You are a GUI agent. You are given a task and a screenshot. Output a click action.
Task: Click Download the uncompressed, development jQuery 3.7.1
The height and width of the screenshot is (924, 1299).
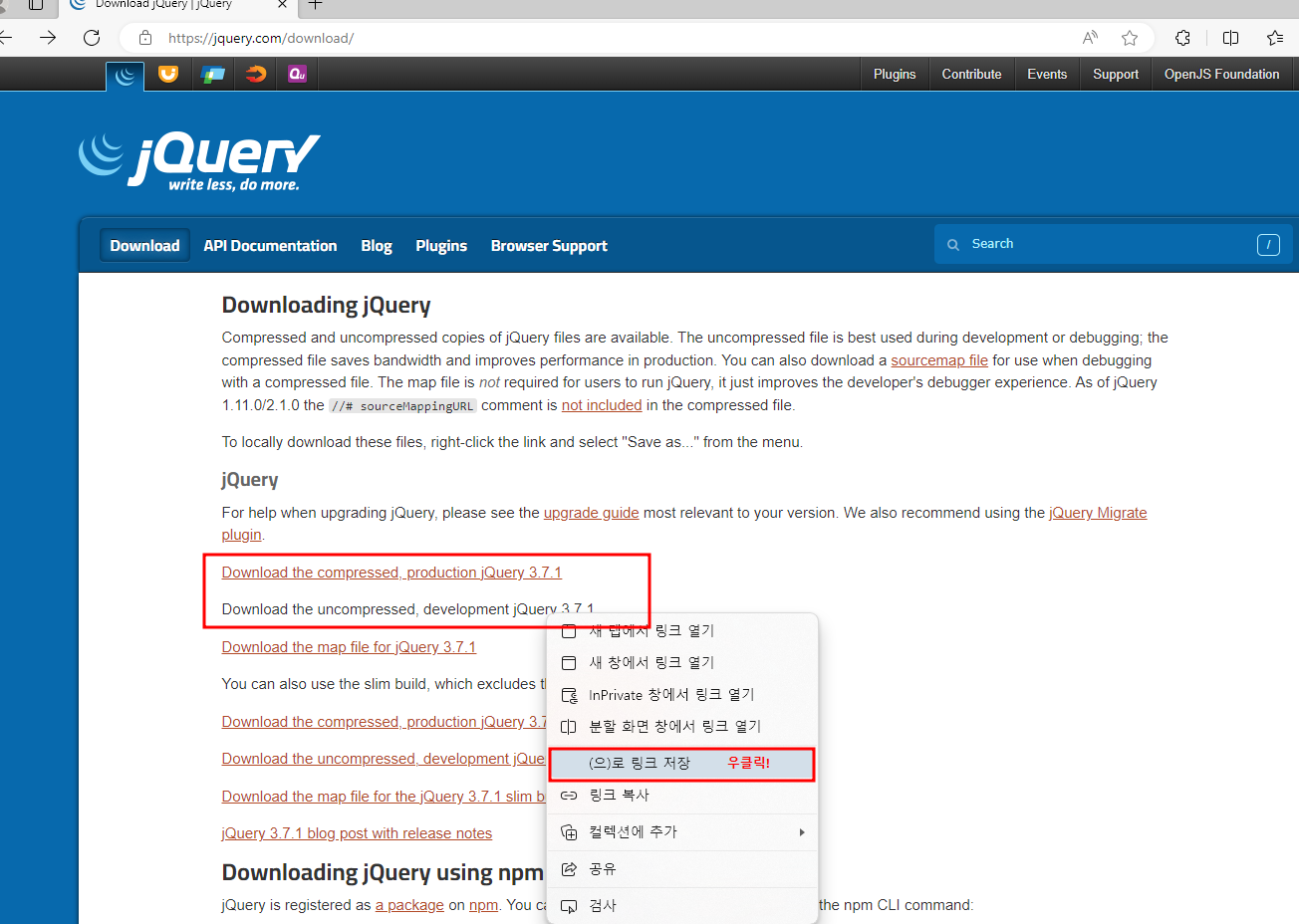pos(407,609)
